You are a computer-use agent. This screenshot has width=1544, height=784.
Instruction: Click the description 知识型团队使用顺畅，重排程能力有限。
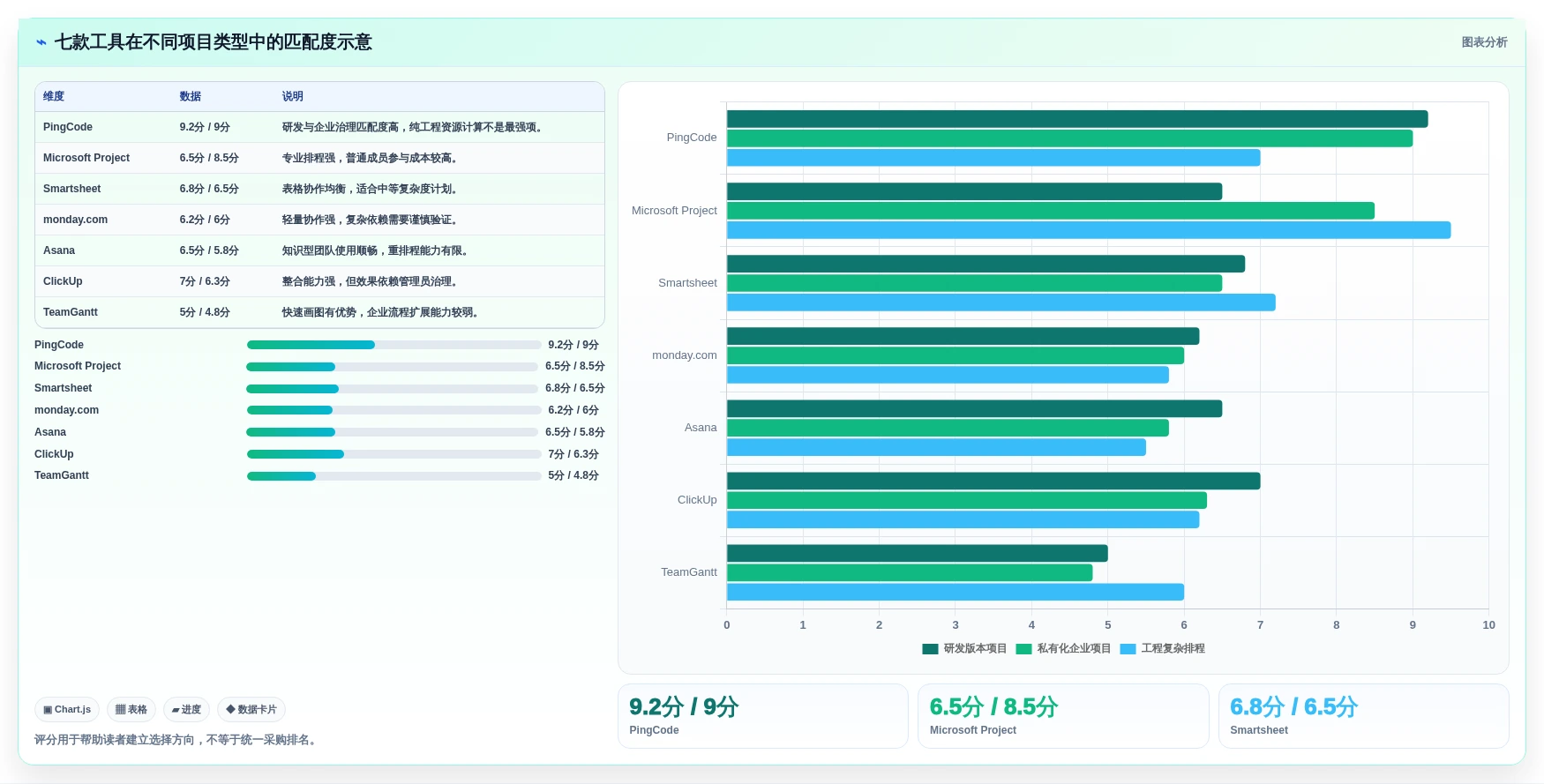(377, 250)
